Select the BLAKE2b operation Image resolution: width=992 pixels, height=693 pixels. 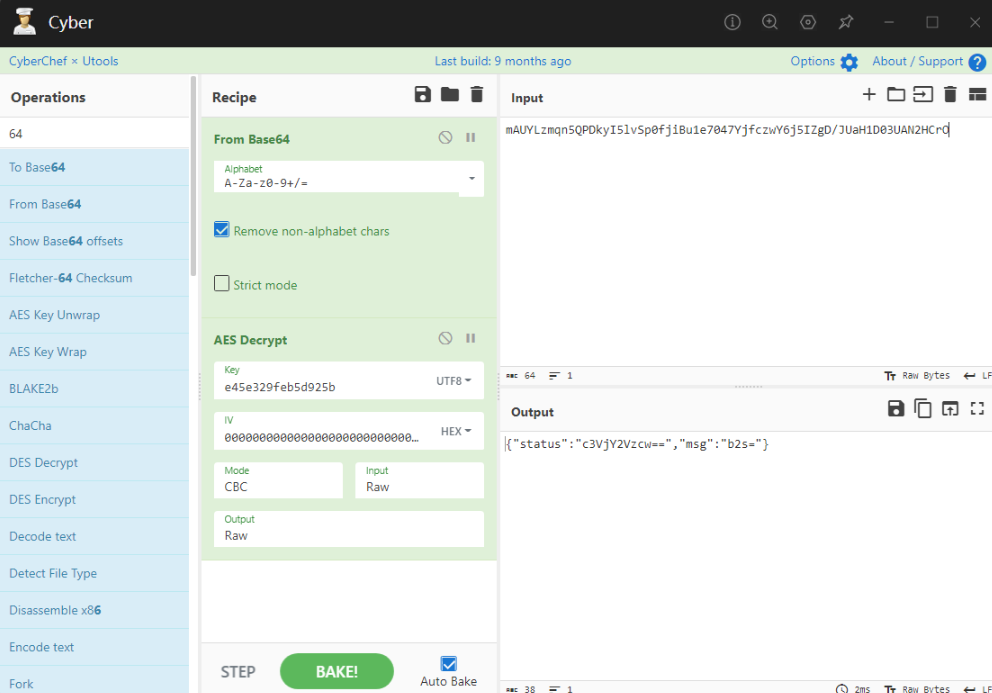click(94, 389)
